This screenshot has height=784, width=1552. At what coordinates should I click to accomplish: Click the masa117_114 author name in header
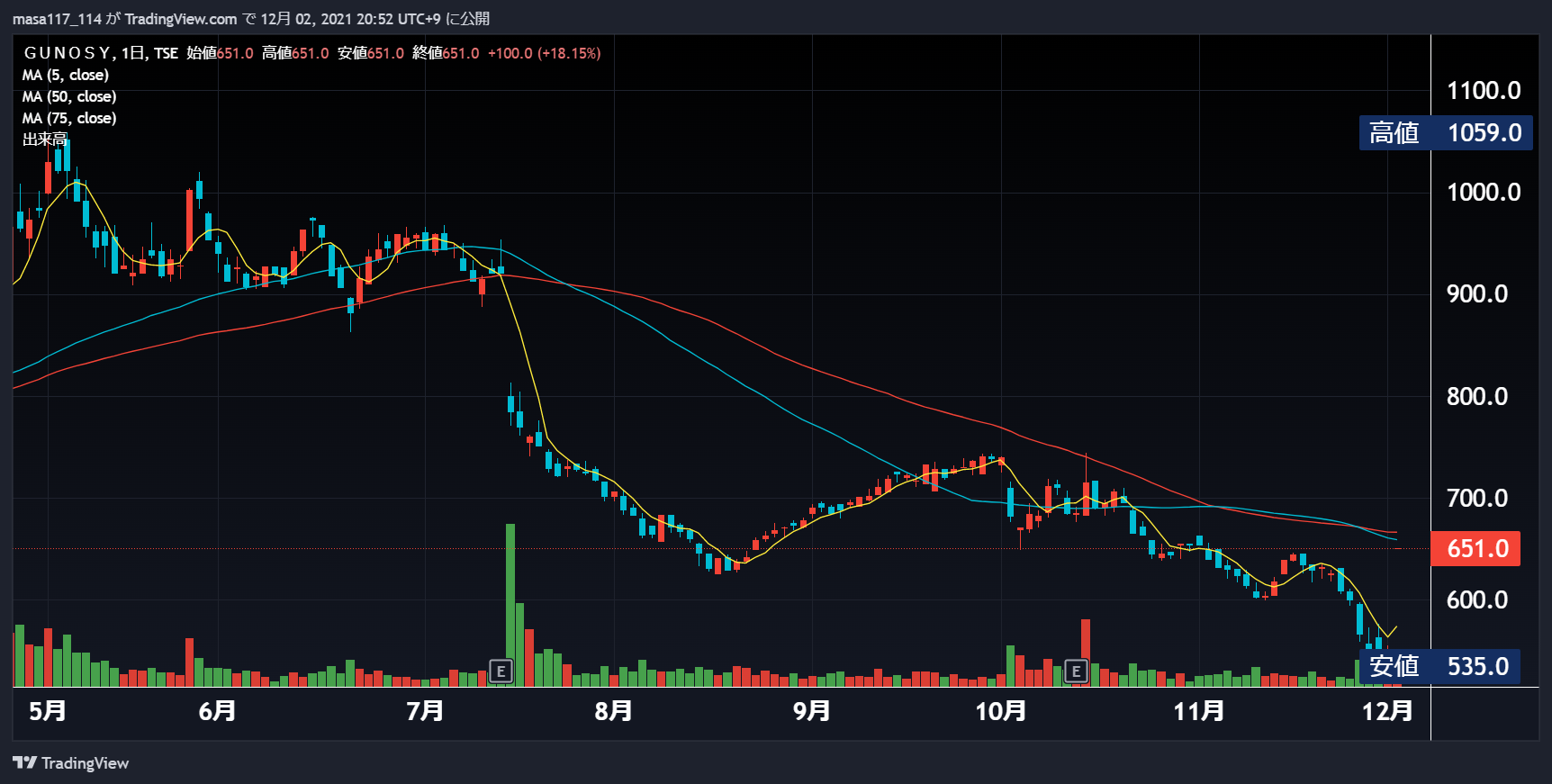coord(58,19)
